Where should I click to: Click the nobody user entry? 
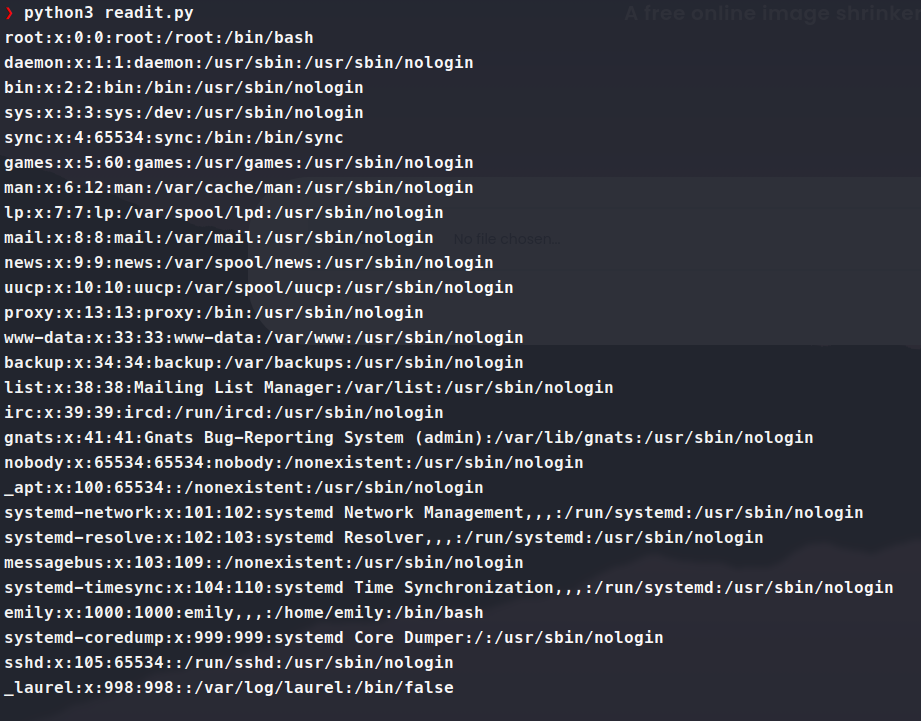[293, 463]
